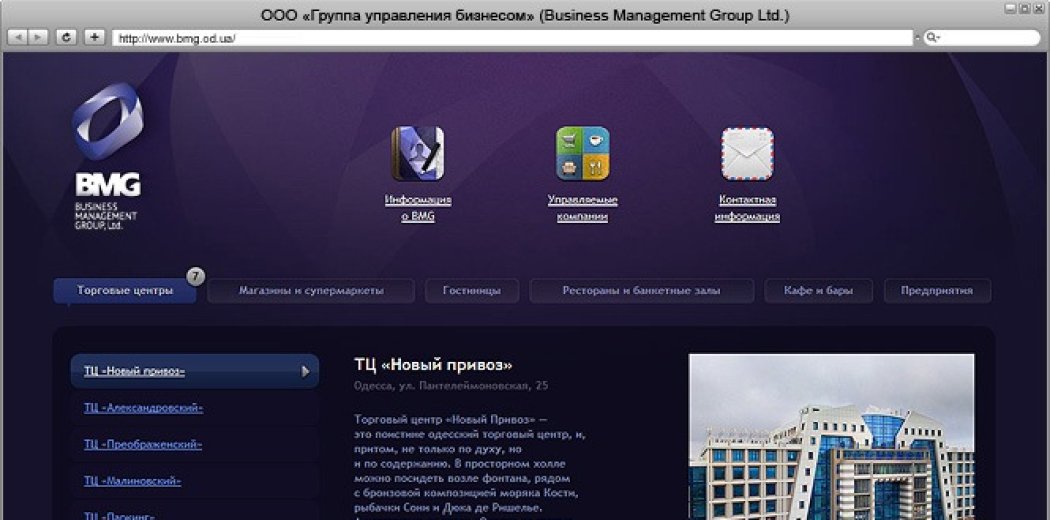Screen dimensions: 1050x520
Task: Select the Кафе и бары tab
Action: [x=818, y=291]
